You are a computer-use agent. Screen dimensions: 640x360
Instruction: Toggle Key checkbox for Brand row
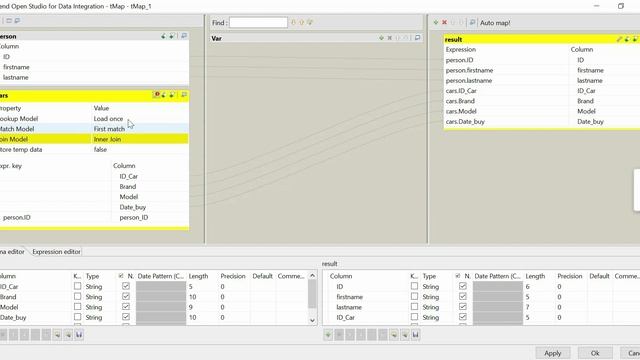[77, 296]
